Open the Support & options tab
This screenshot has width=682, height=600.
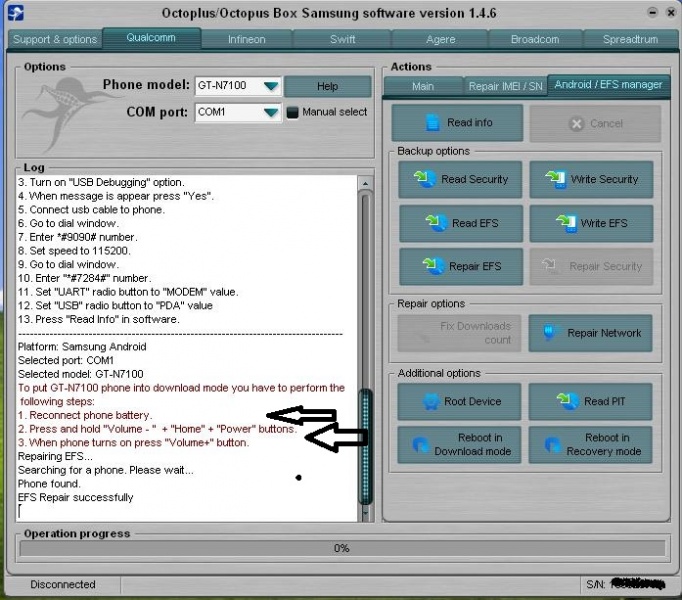(x=55, y=39)
